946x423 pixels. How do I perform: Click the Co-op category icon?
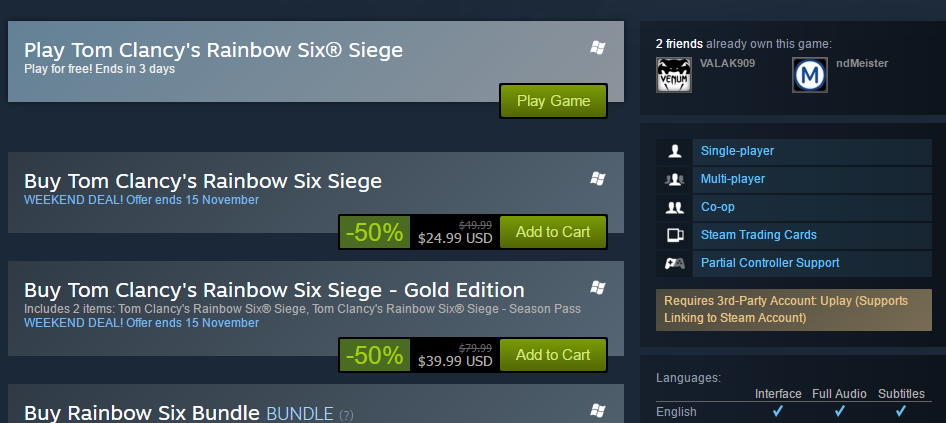click(x=675, y=207)
